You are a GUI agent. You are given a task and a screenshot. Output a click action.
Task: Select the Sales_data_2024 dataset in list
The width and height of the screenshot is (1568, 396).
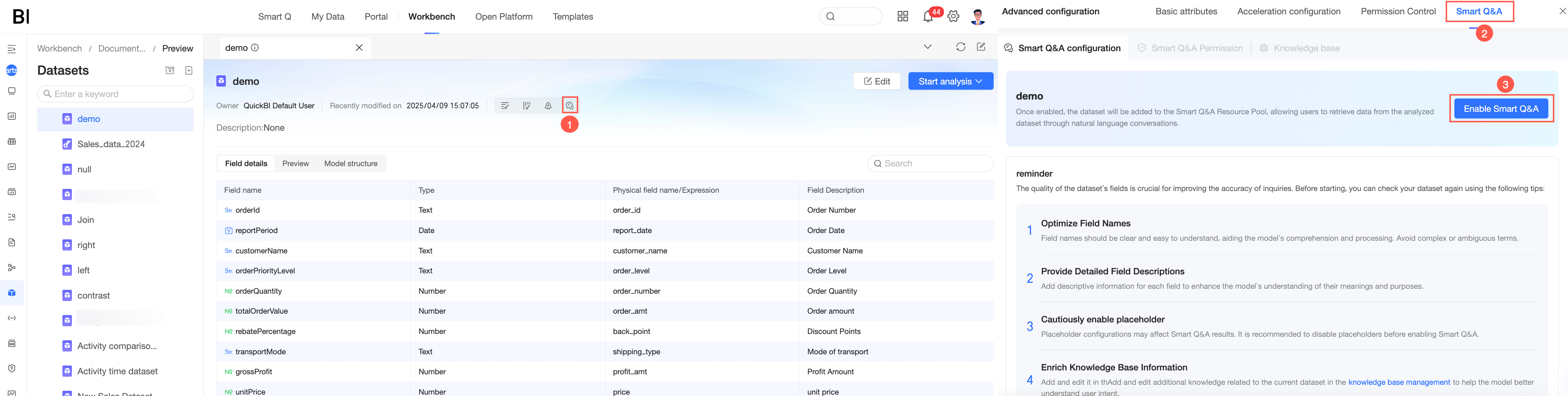click(111, 144)
